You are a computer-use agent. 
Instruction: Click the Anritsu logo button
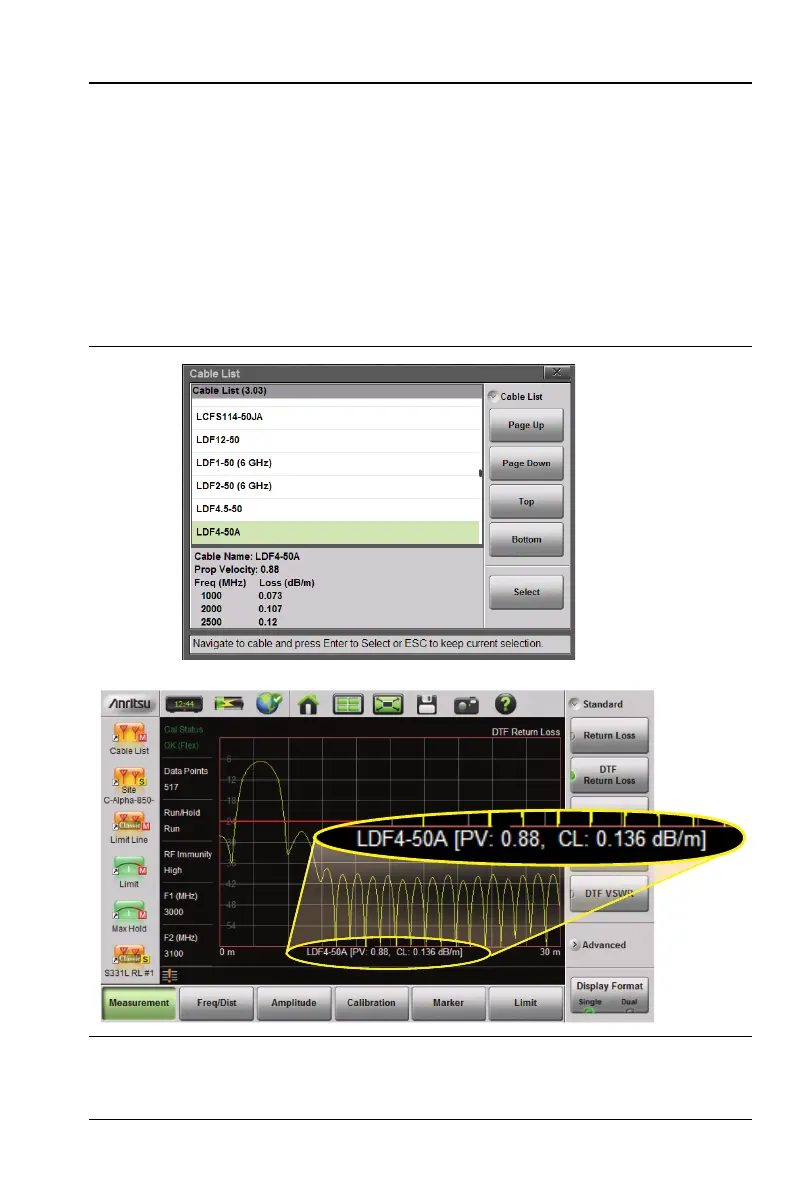pyautogui.click(x=129, y=704)
